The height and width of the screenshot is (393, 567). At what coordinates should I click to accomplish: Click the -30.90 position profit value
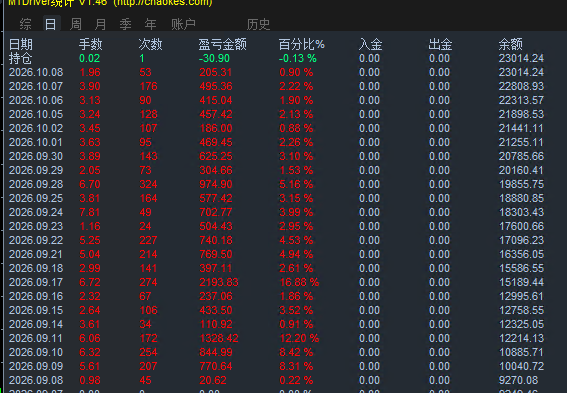point(214,58)
